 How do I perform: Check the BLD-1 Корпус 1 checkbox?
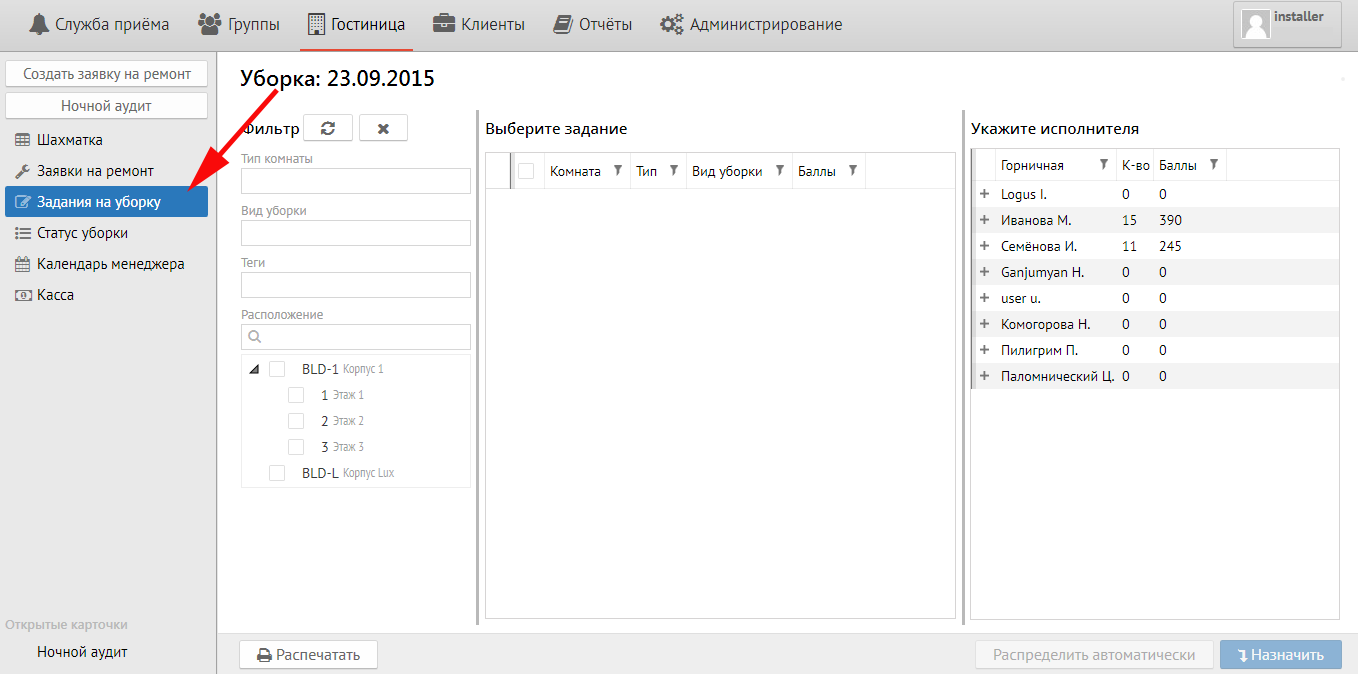coord(277,369)
